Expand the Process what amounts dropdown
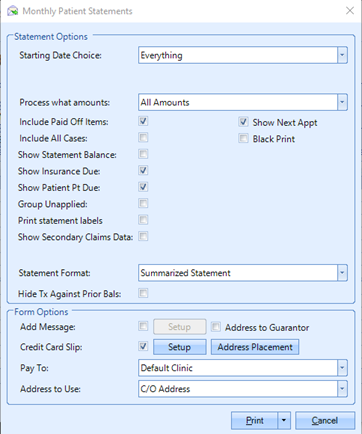The image size is (362, 434). [342, 102]
